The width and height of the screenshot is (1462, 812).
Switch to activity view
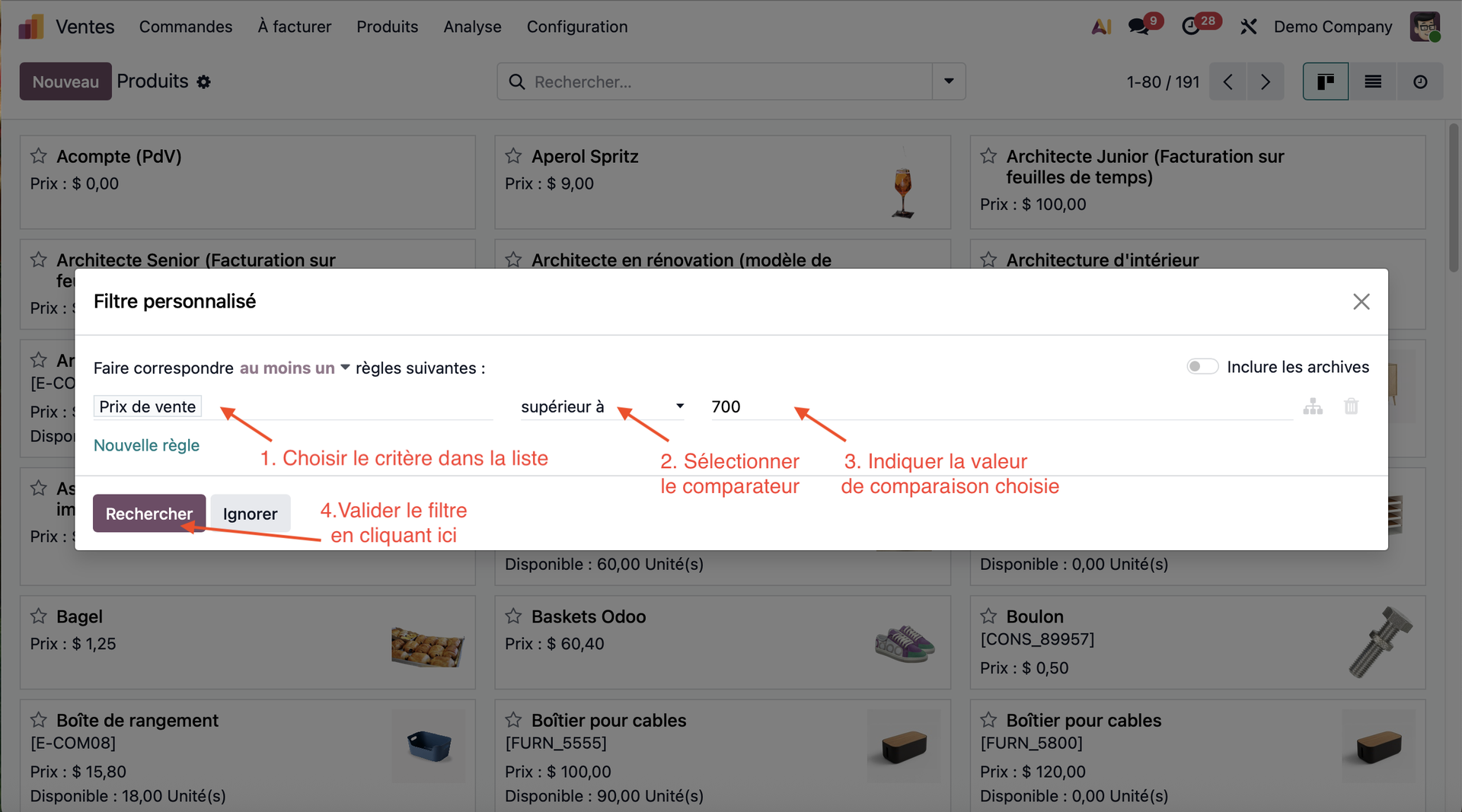1420,81
